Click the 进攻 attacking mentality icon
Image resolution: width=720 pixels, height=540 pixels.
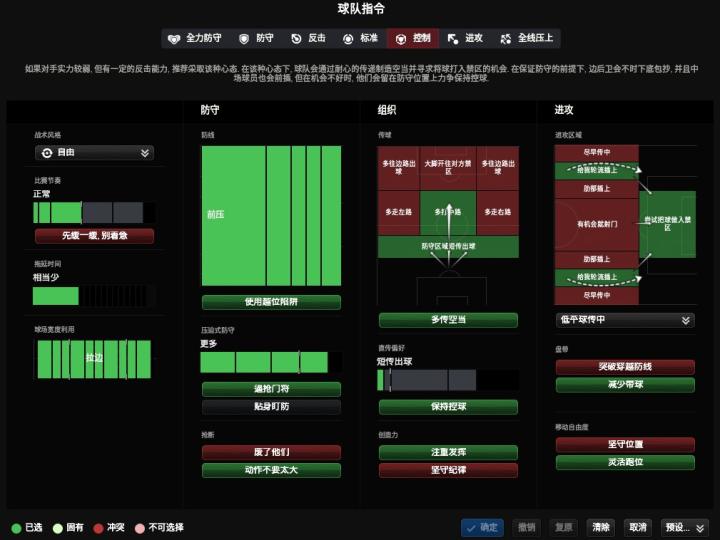pyautogui.click(x=453, y=39)
